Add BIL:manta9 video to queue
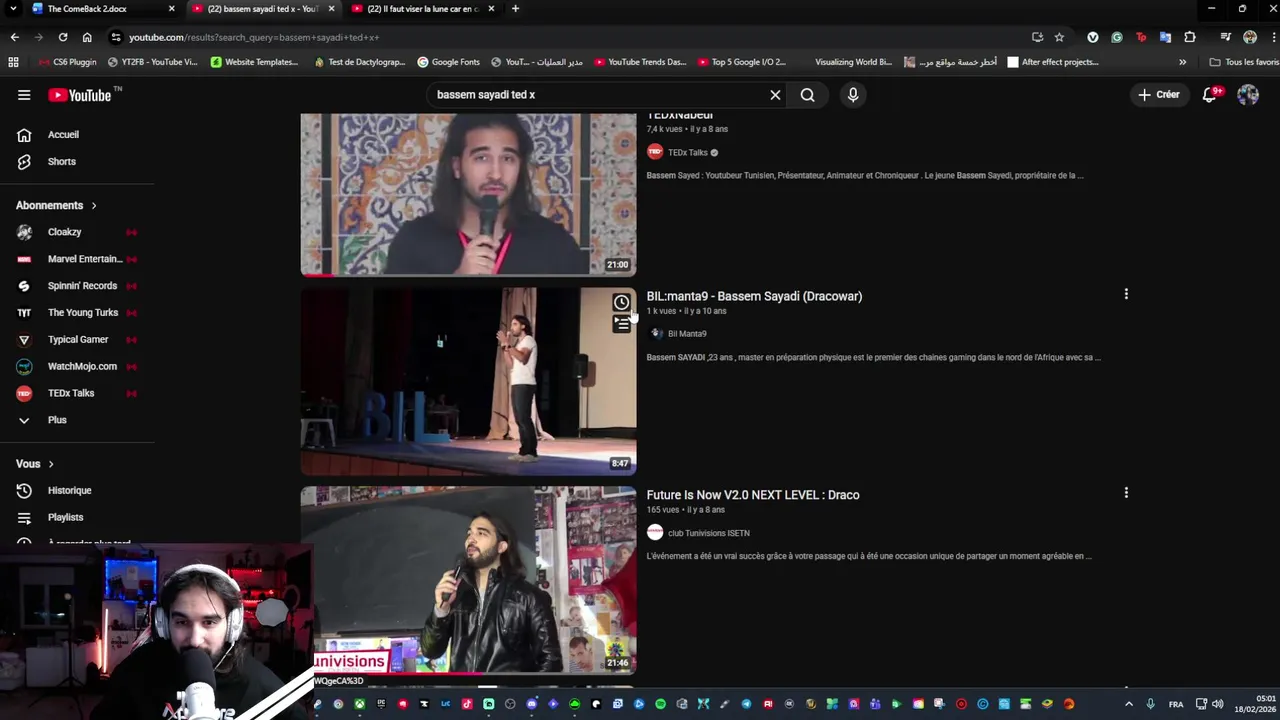The width and height of the screenshot is (1280, 720). 621,324
